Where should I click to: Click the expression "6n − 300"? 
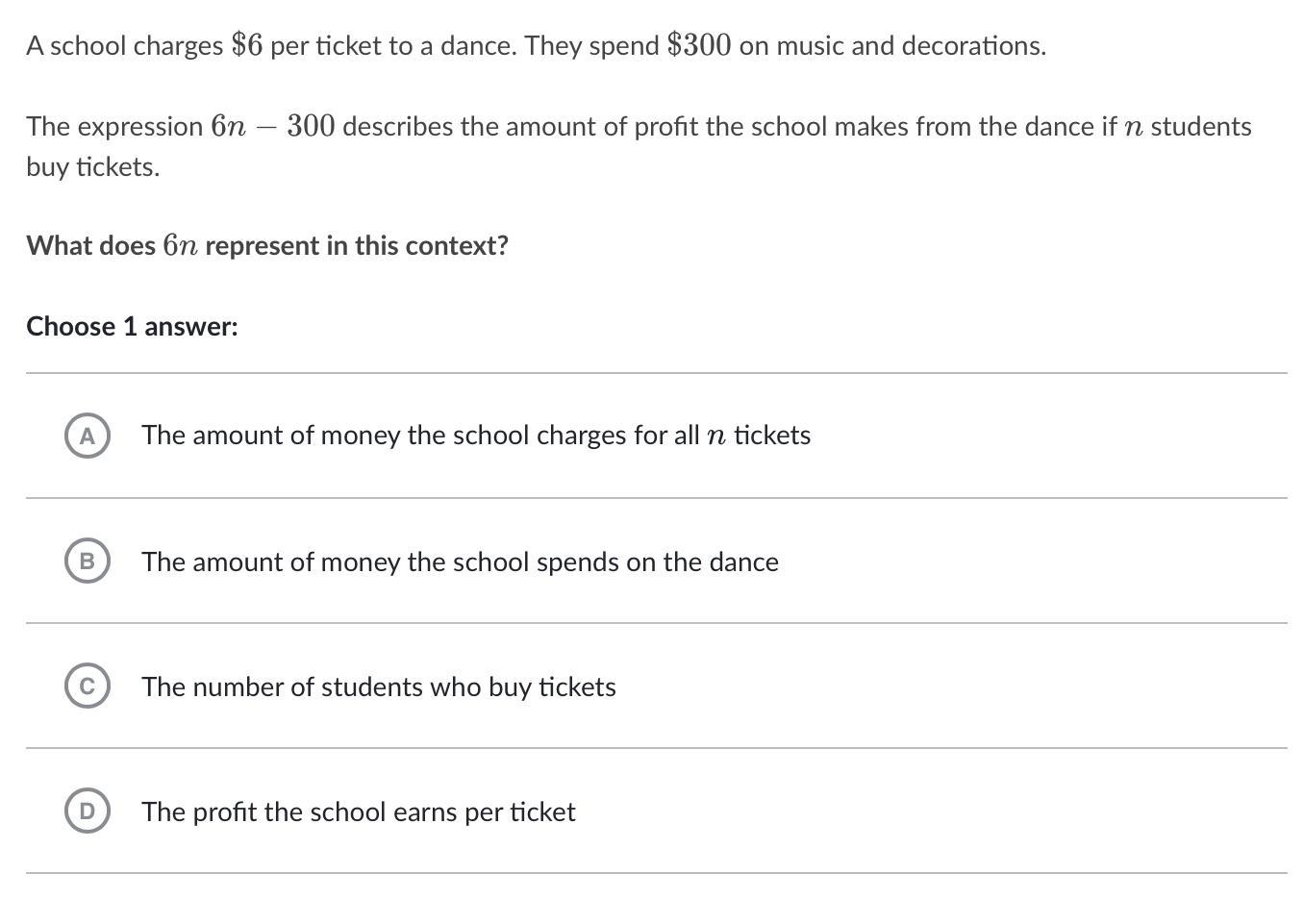click(272, 126)
